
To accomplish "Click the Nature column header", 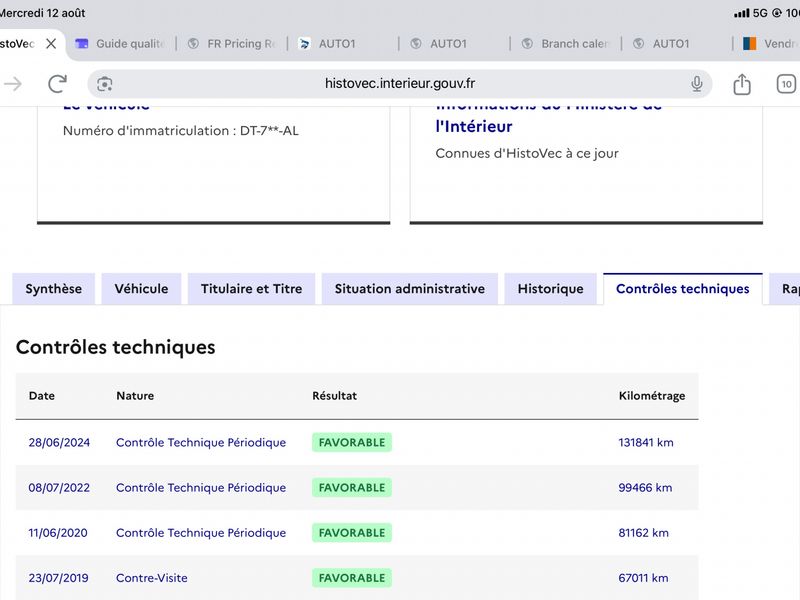I will [135, 396].
